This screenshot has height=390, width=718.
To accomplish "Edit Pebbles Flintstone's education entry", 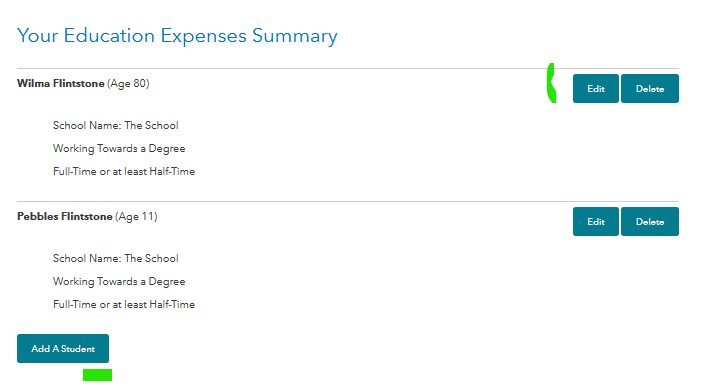I will click(x=595, y=222).
